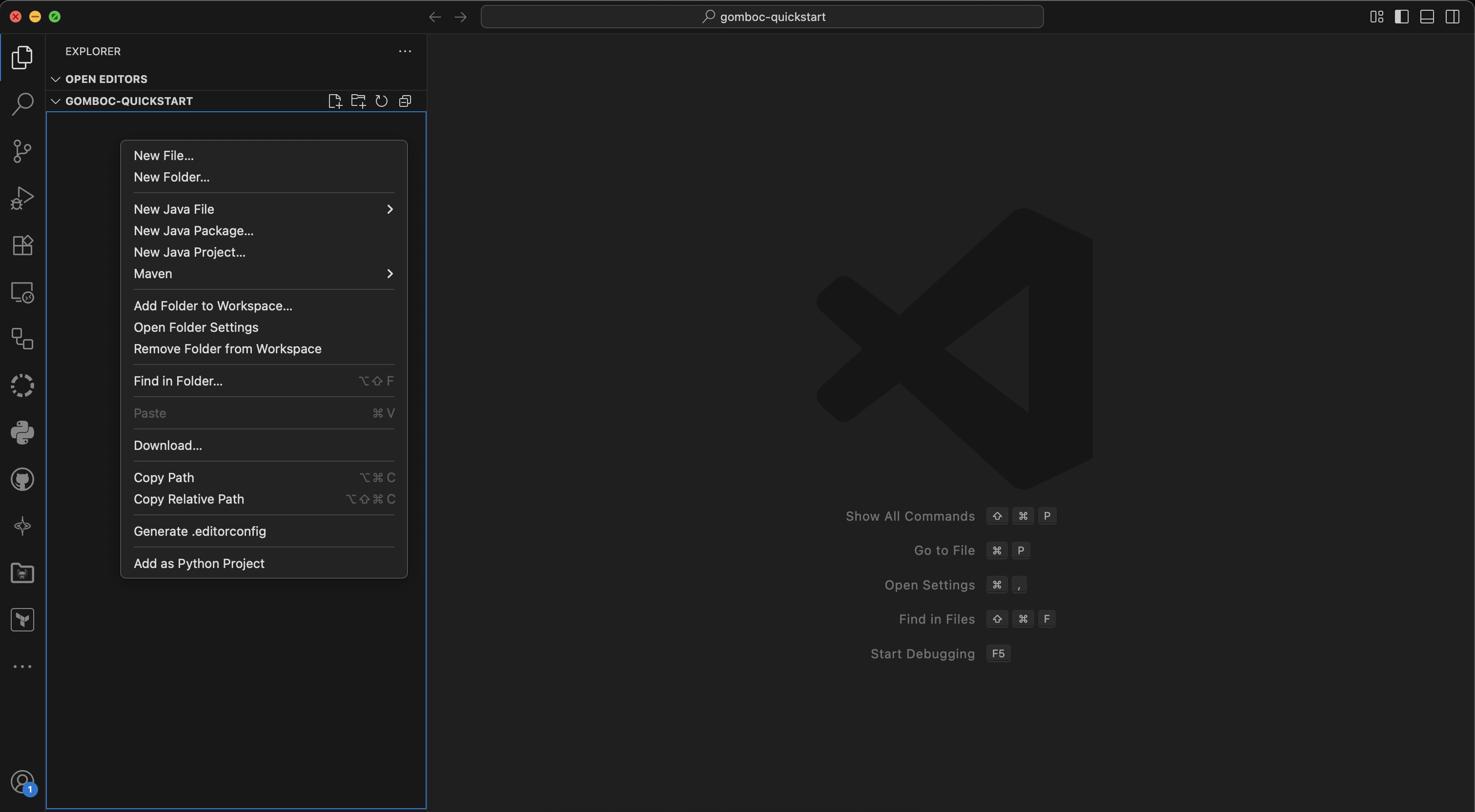Open the GitHub sidebar icon

(22, 479)
